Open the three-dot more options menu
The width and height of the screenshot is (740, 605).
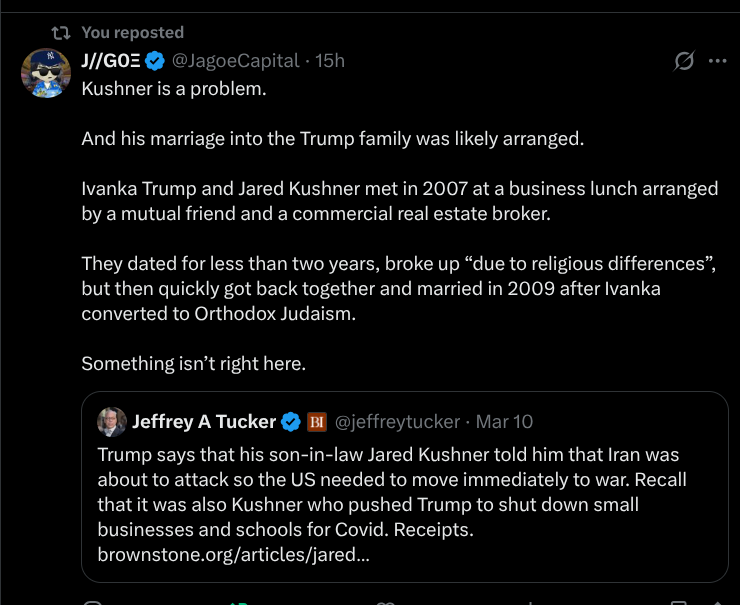pyautogui.click(x=717, y=61)
